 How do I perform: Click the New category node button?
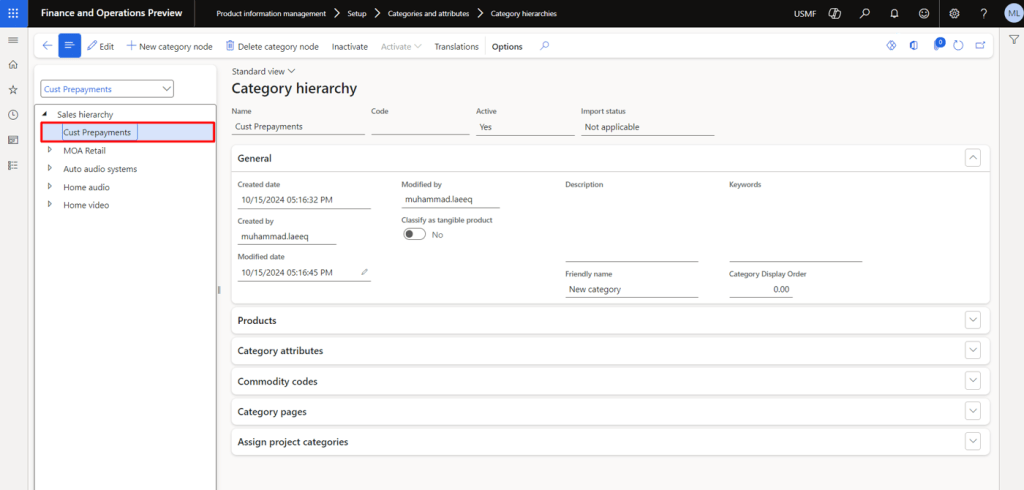coord(171,47)
